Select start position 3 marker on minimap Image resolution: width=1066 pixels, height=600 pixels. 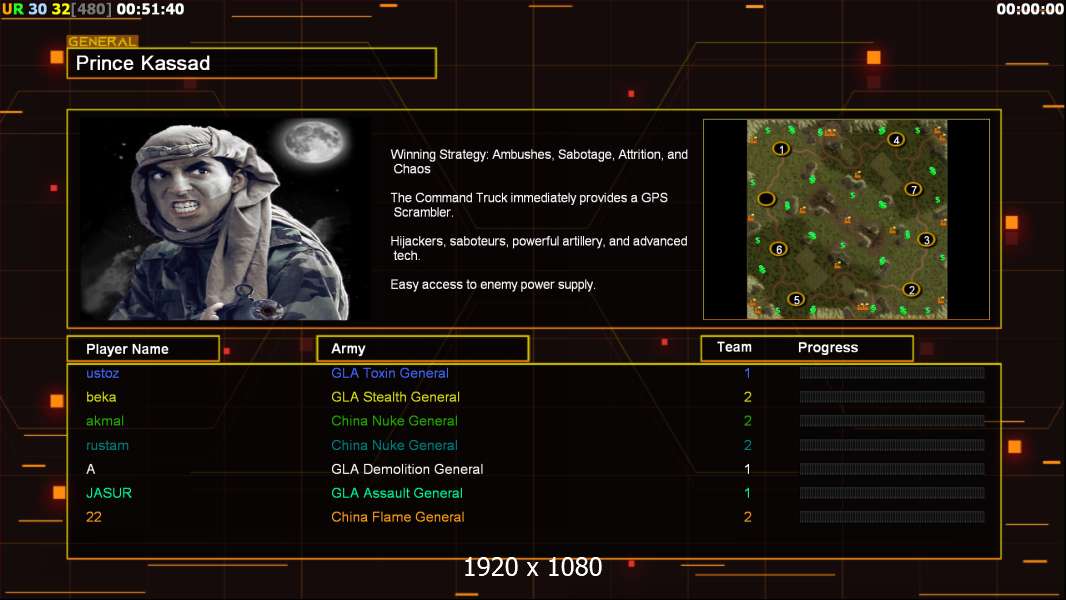pos(926,239)
